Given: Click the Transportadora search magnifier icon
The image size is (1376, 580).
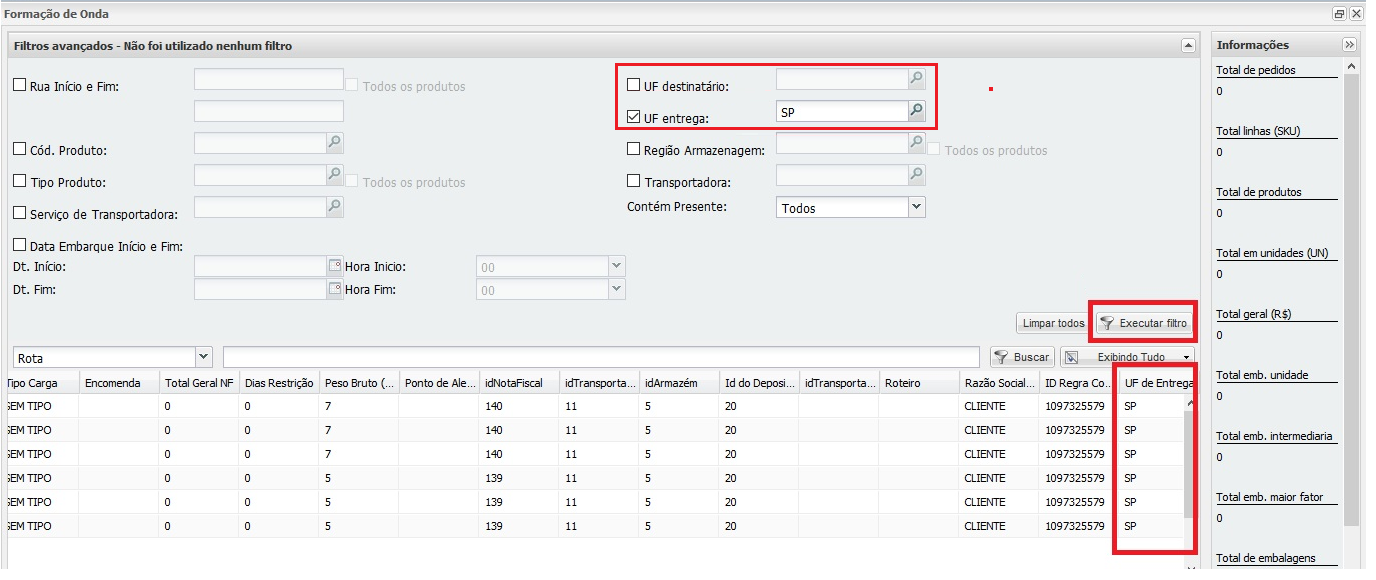Looking at the screenshot, I should tap(917, 175).
